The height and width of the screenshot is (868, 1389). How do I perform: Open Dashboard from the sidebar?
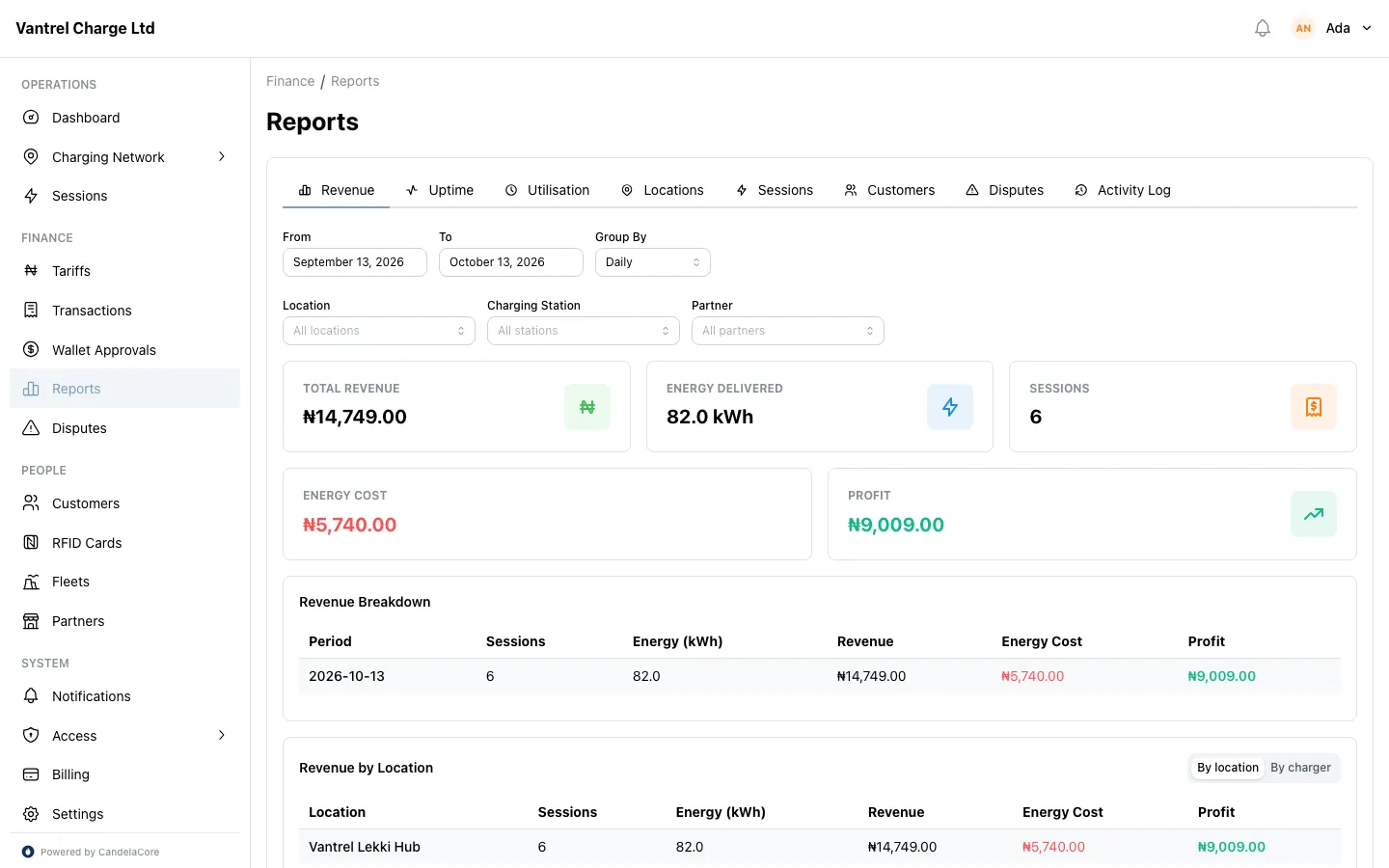(x=124, y=118)
